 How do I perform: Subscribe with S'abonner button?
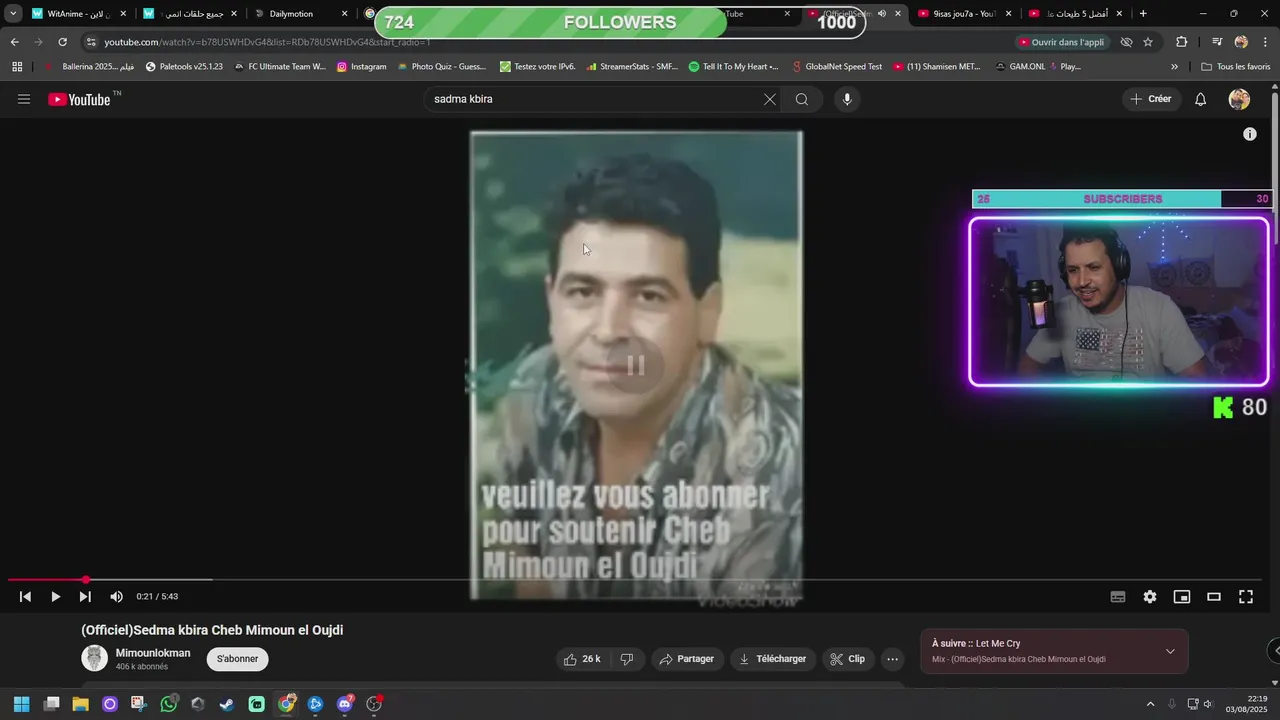point(238,659)
